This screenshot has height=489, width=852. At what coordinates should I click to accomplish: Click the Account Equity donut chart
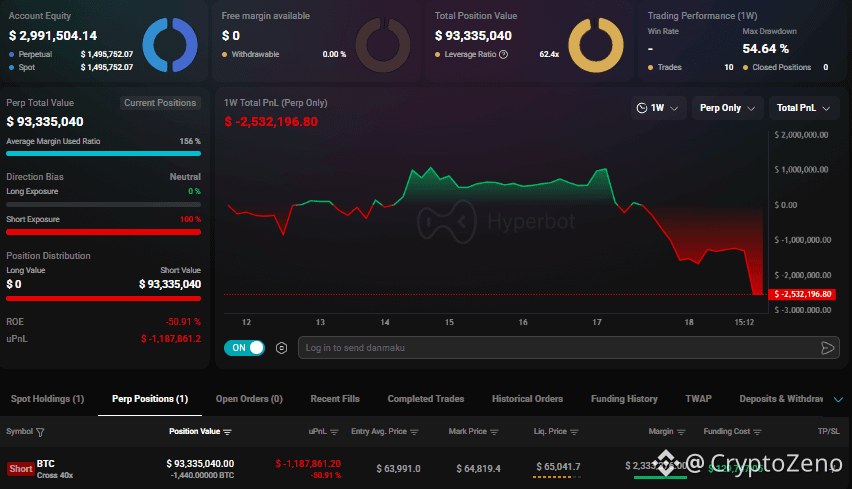(x=170, y=45)
